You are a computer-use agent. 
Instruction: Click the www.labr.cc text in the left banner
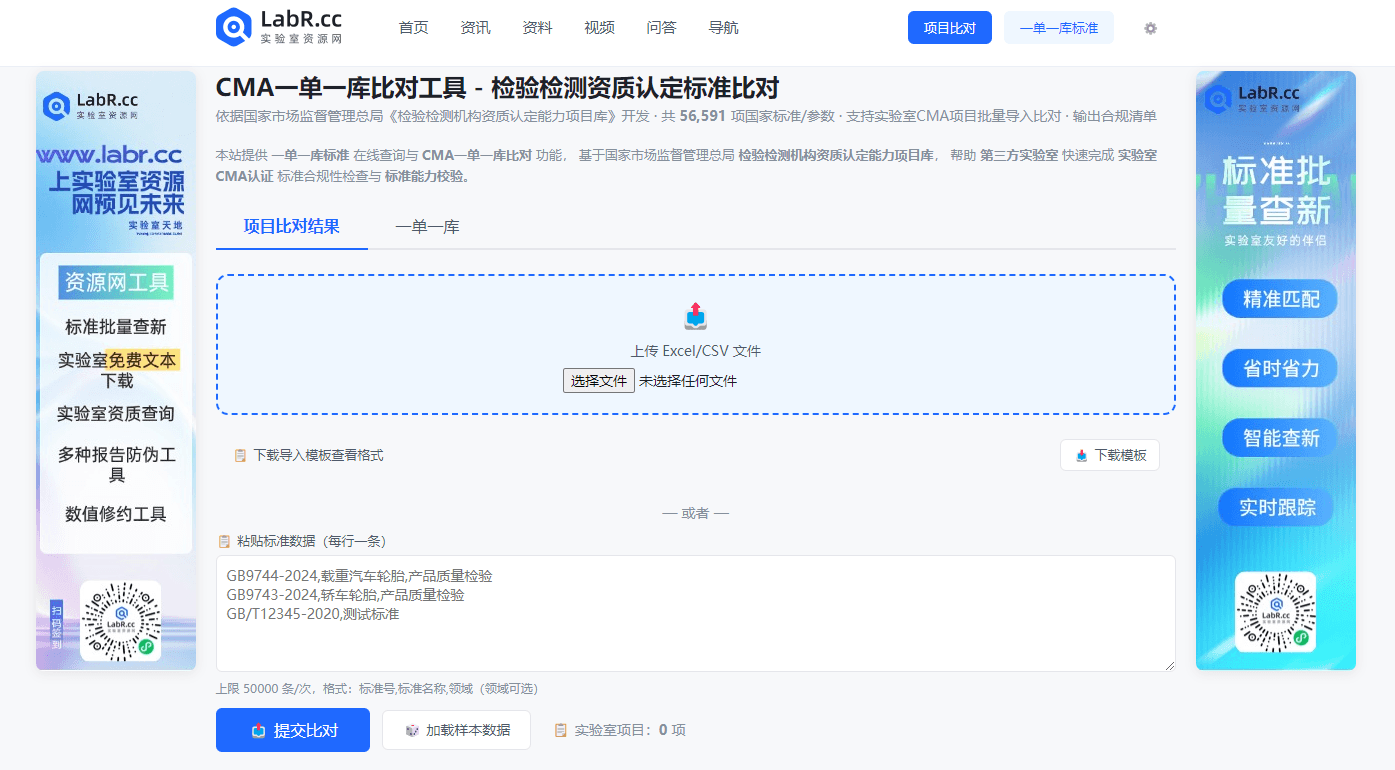pos(109,155)
